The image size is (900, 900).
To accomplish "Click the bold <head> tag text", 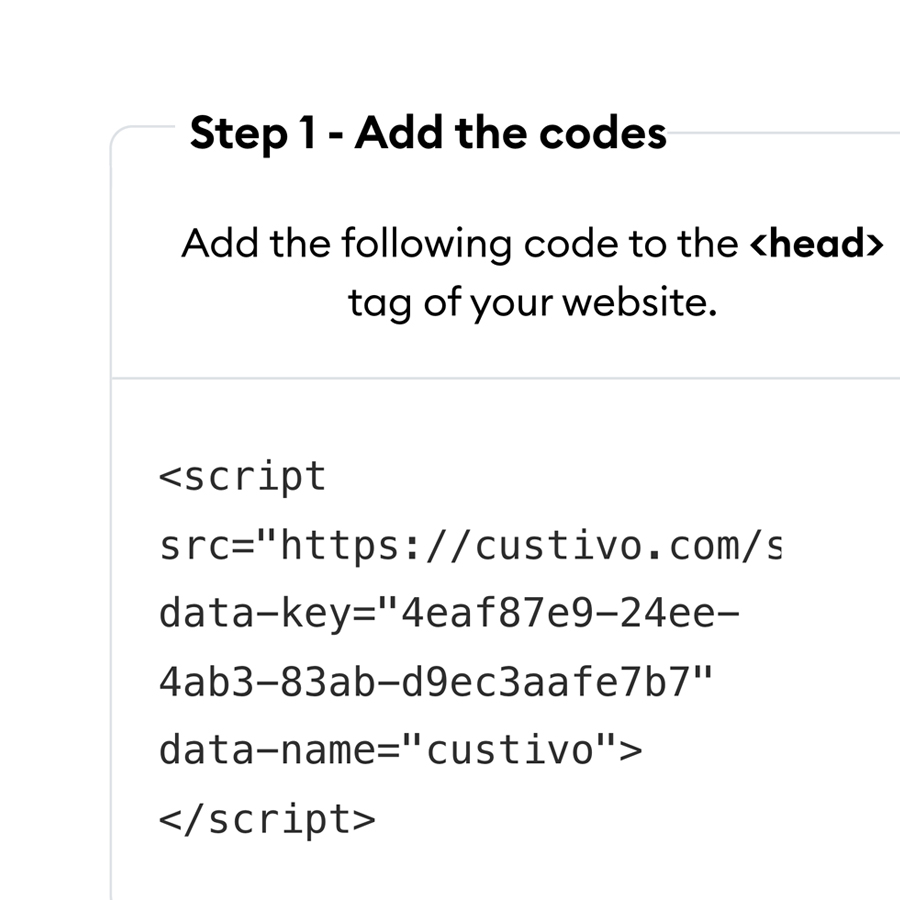I will [817, 243].
